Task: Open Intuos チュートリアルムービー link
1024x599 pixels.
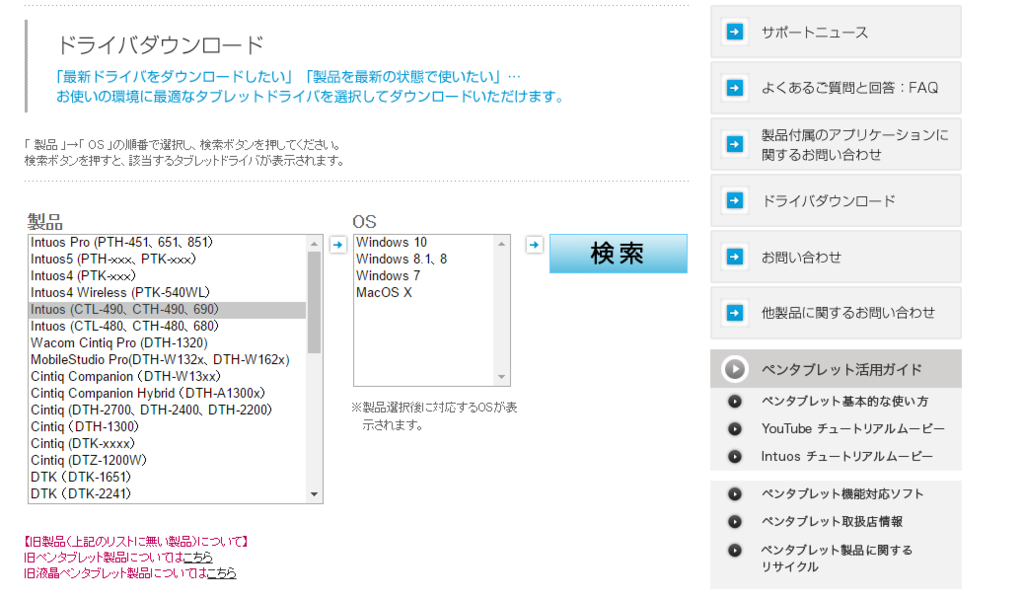Action: pos(847,457)
